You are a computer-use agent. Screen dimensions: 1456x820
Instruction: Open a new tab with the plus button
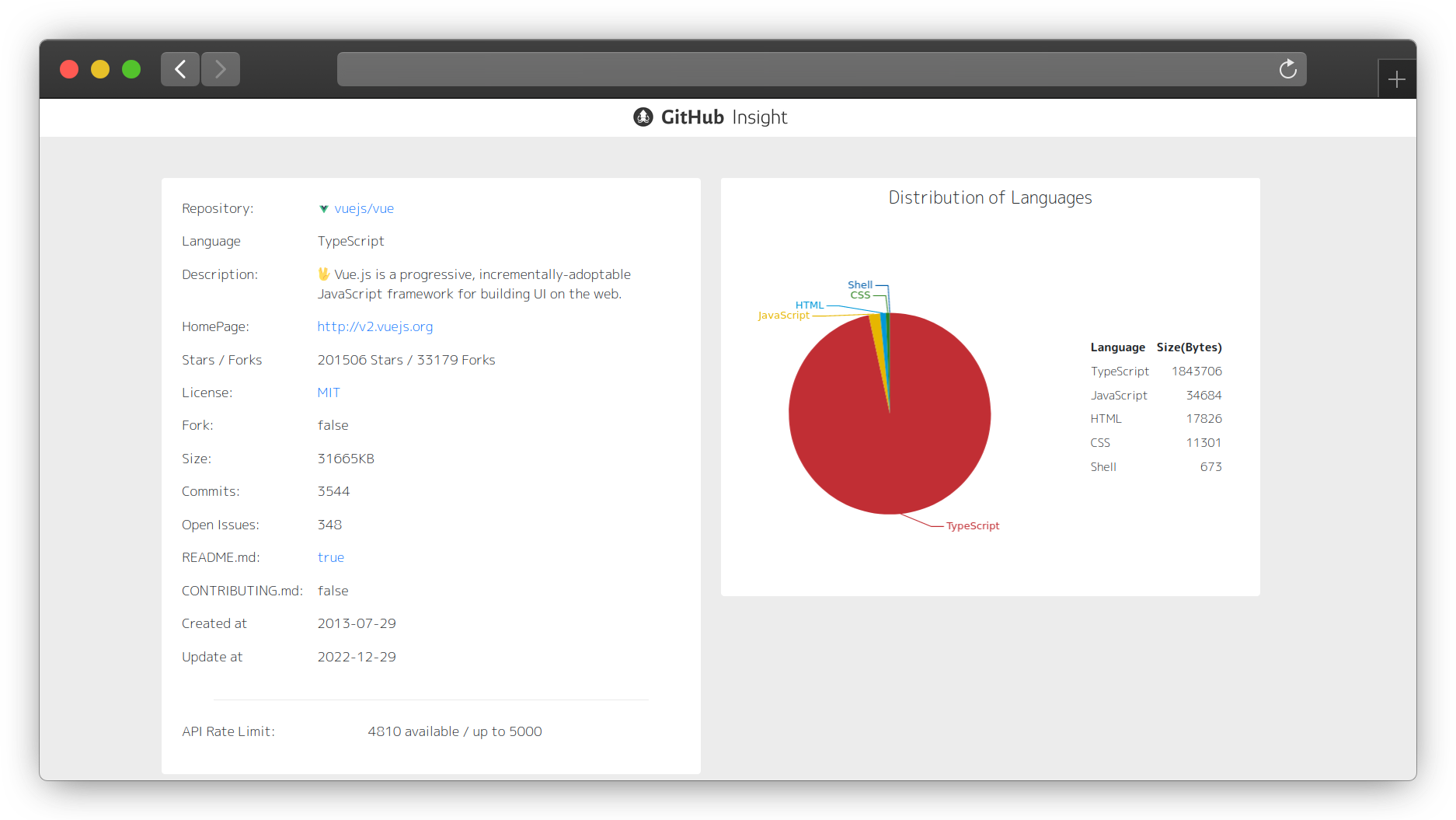tap(1396, 79)
